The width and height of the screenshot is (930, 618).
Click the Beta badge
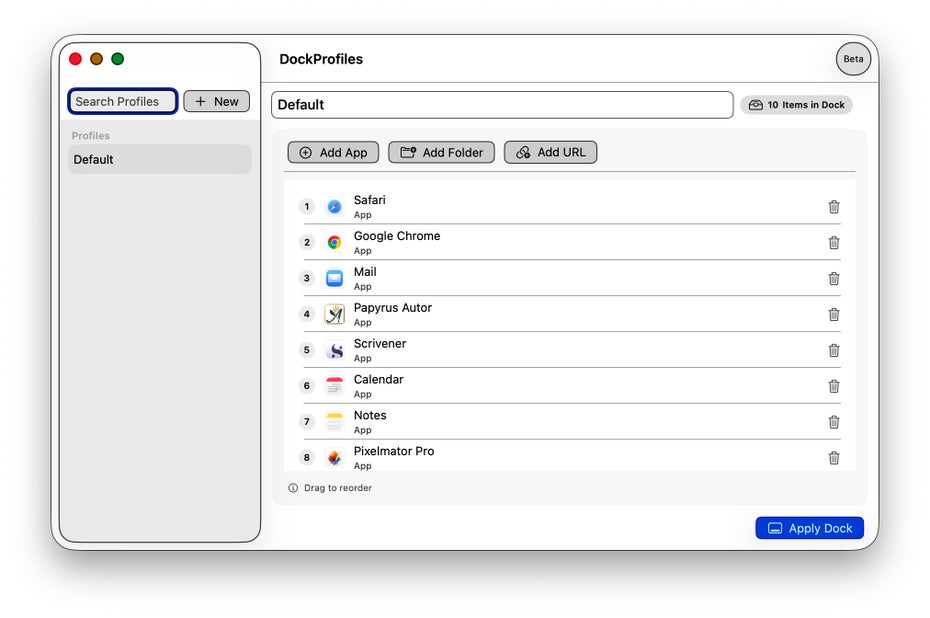(853, 59)
